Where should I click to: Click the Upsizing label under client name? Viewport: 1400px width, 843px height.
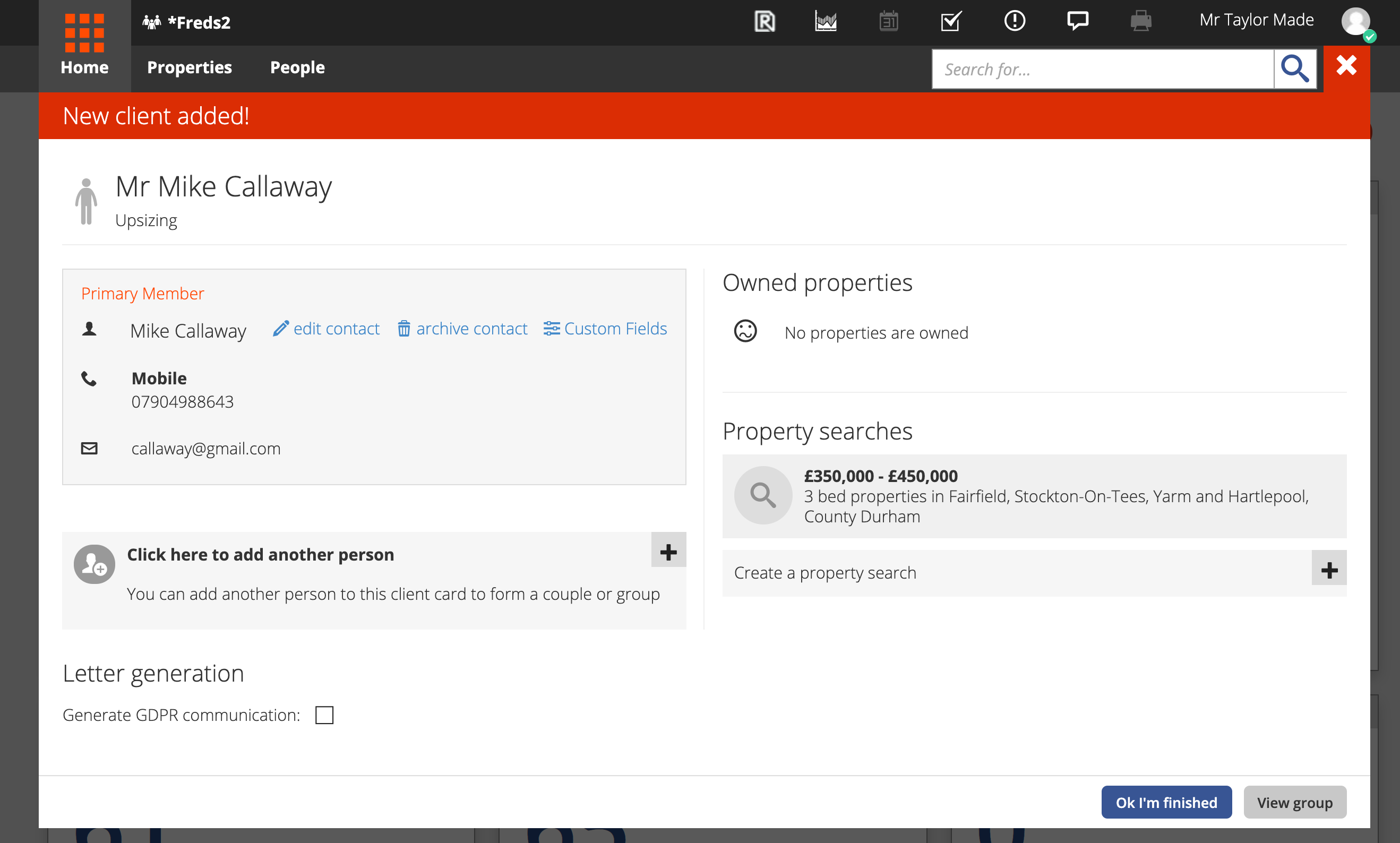tap(146, 220)
